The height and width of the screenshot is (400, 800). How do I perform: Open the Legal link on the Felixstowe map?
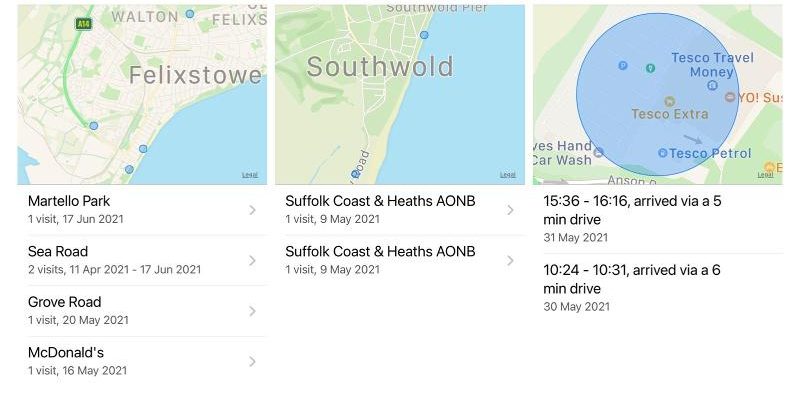(x=250, y=175)
